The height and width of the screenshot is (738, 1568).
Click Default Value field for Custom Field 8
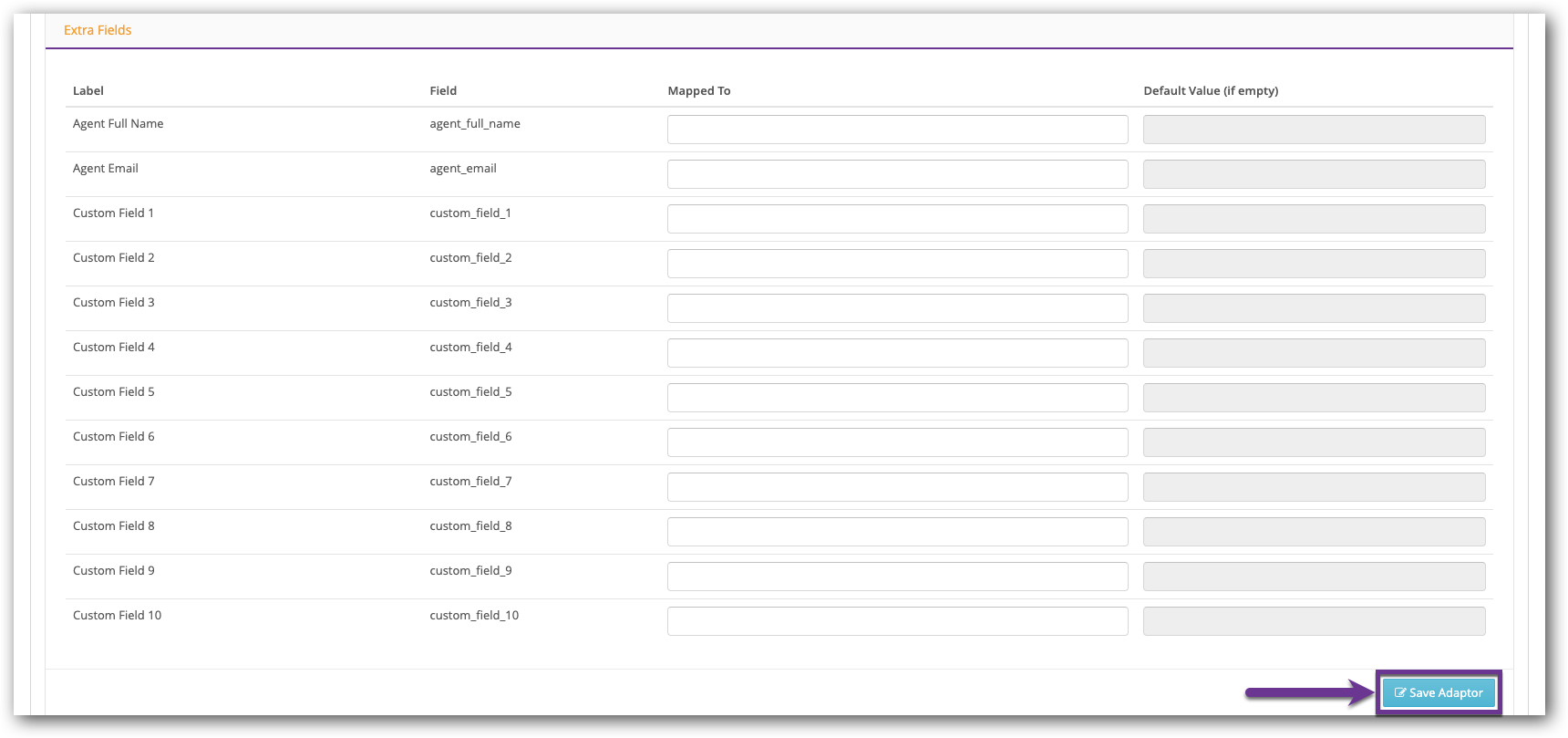point(1315,532)
